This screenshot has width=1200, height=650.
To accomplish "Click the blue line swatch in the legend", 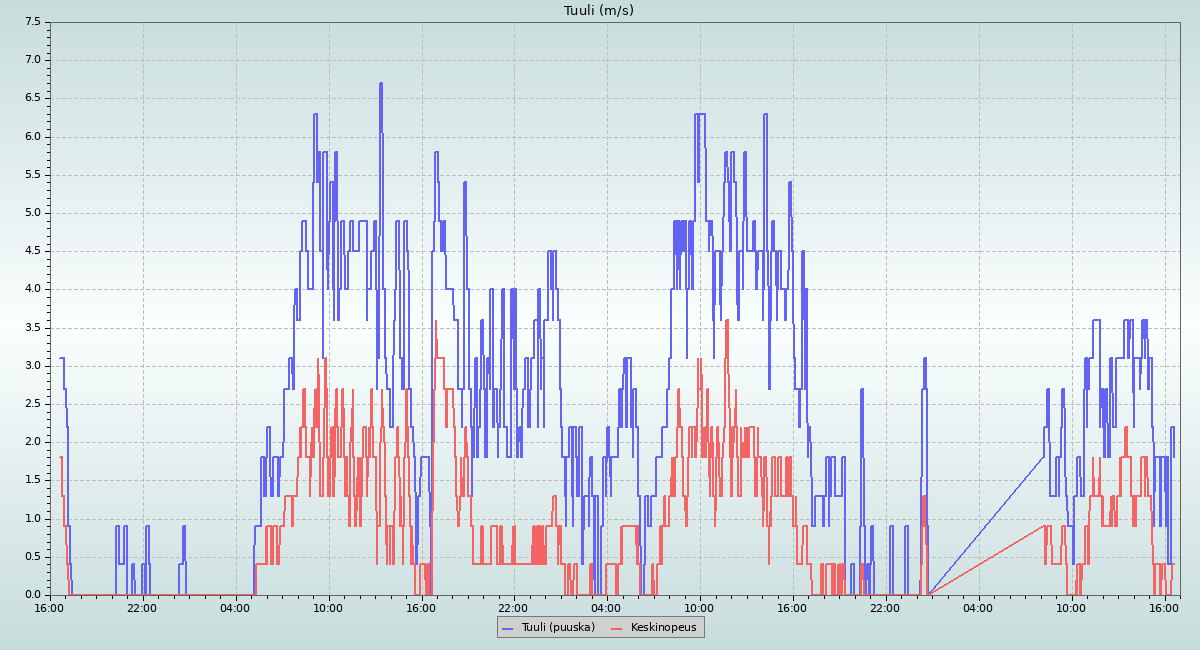I will point(508,627).
